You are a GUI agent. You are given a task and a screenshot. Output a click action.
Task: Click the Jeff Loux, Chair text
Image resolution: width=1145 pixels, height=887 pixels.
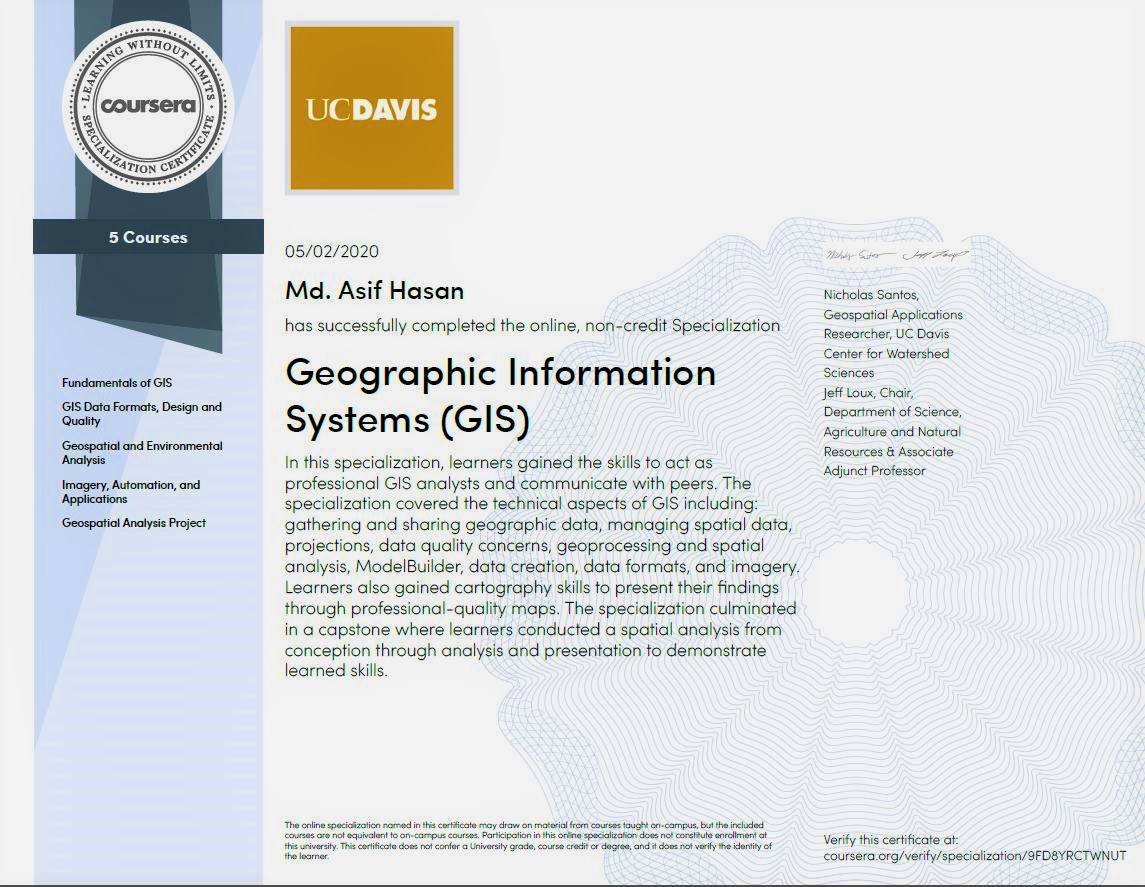pos(868,393)
